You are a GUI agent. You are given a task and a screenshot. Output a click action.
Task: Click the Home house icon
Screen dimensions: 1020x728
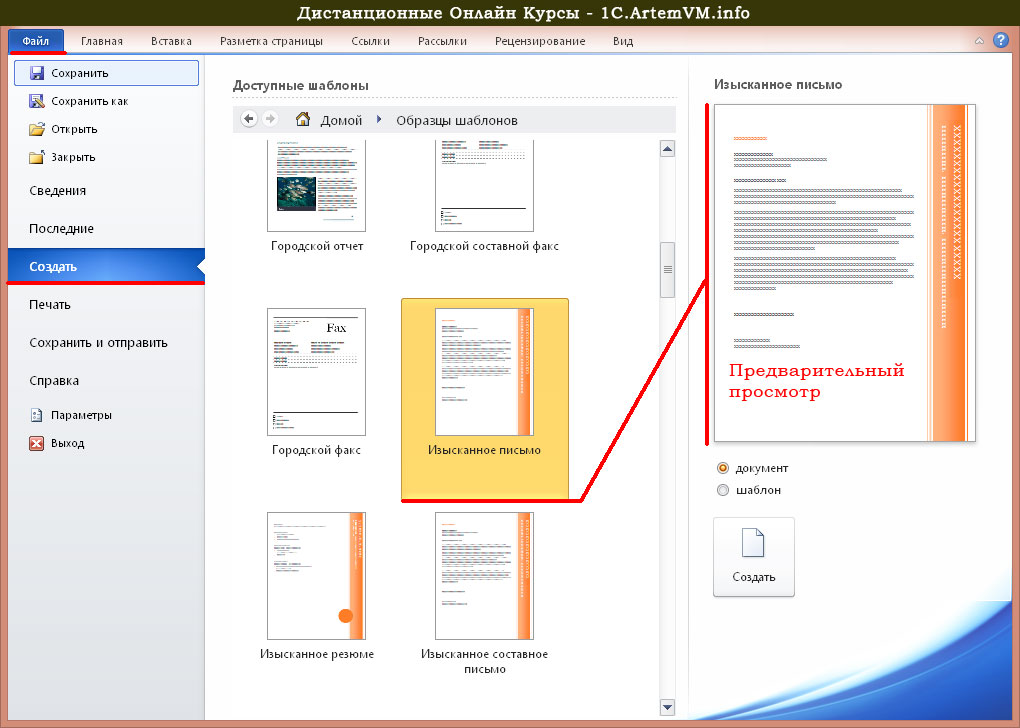click(302, 119)
